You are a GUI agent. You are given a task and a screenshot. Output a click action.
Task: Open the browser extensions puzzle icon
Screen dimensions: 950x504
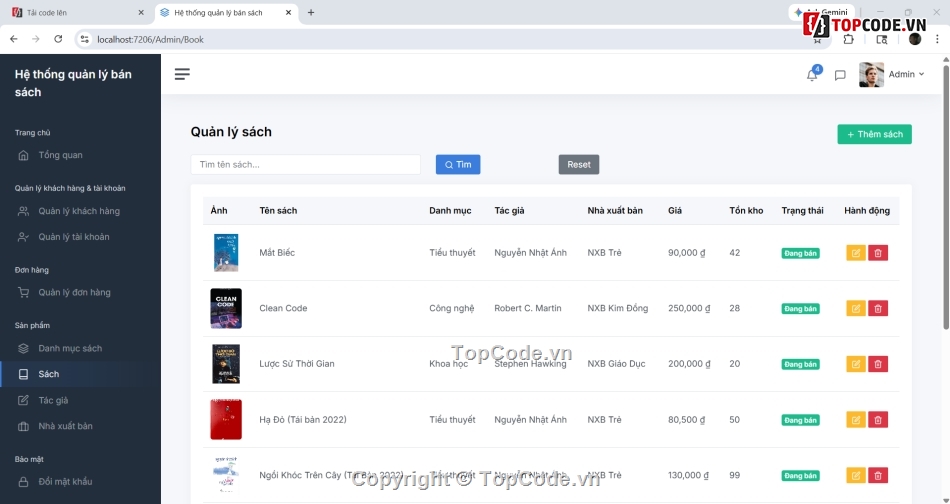[848, 39]
